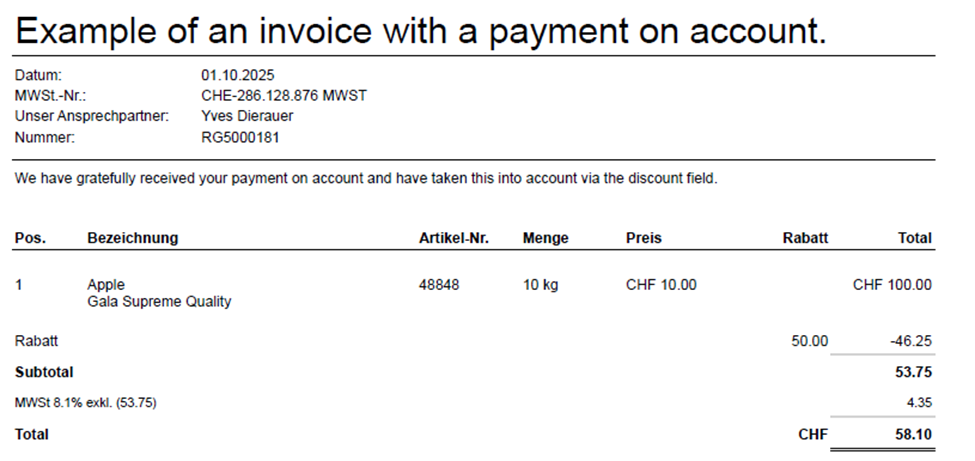Select the date value 01.10.2025
The height and width of the screenshot is (461, 975).
click(x=238, y=75)
